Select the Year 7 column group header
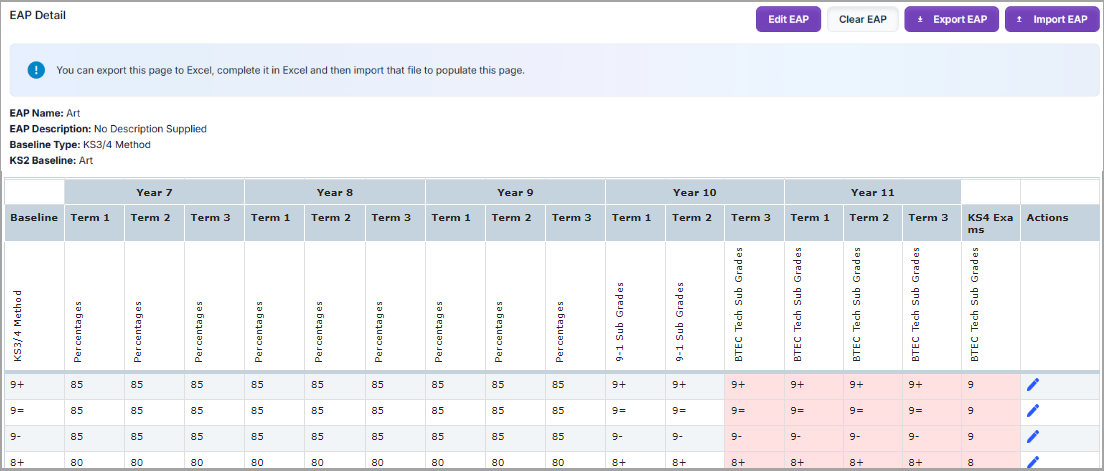Screen dimensions: 1104x471 pos(154,192)
